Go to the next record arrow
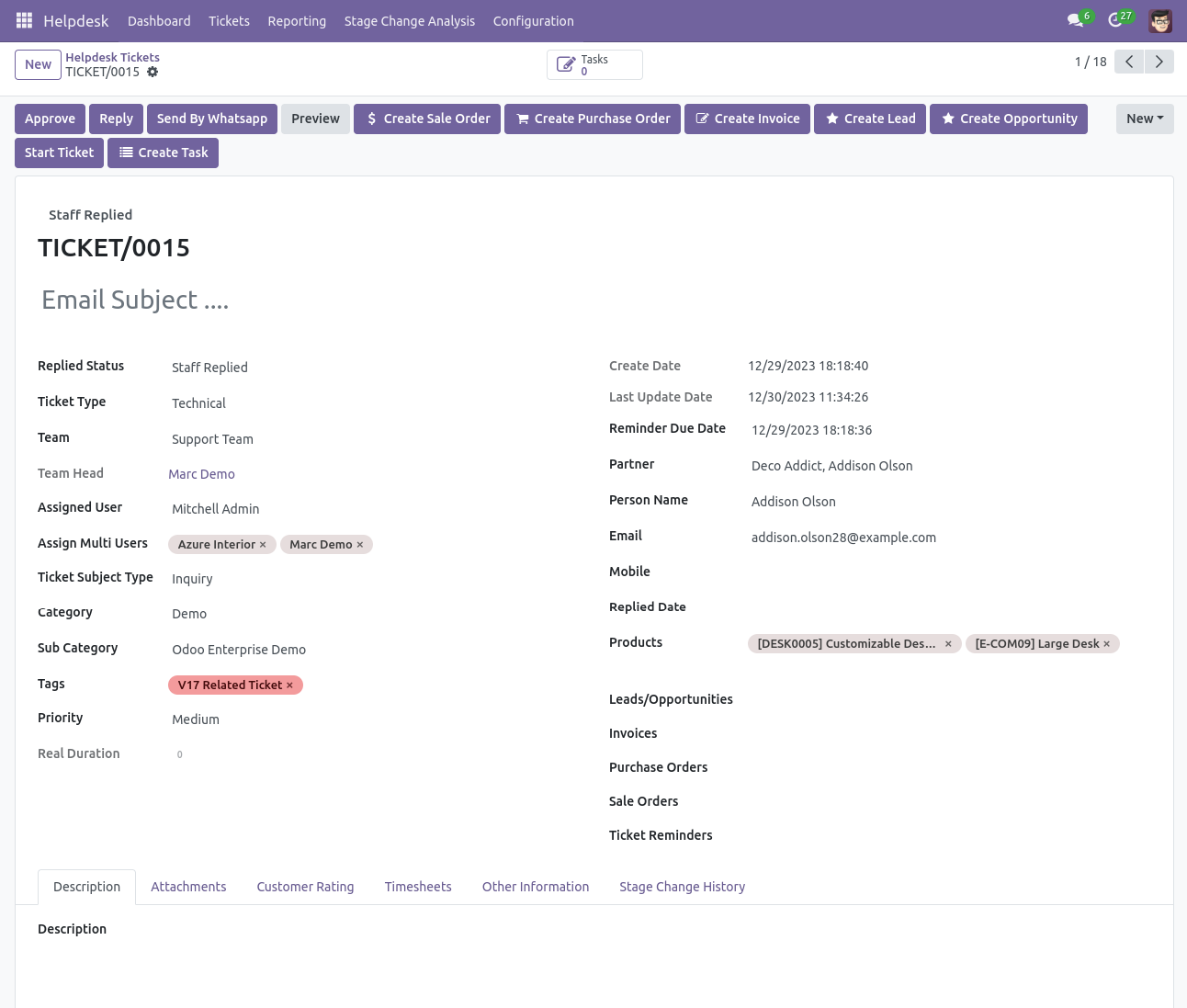Screen dimensions: 1187x1008 pos(1159,62)
